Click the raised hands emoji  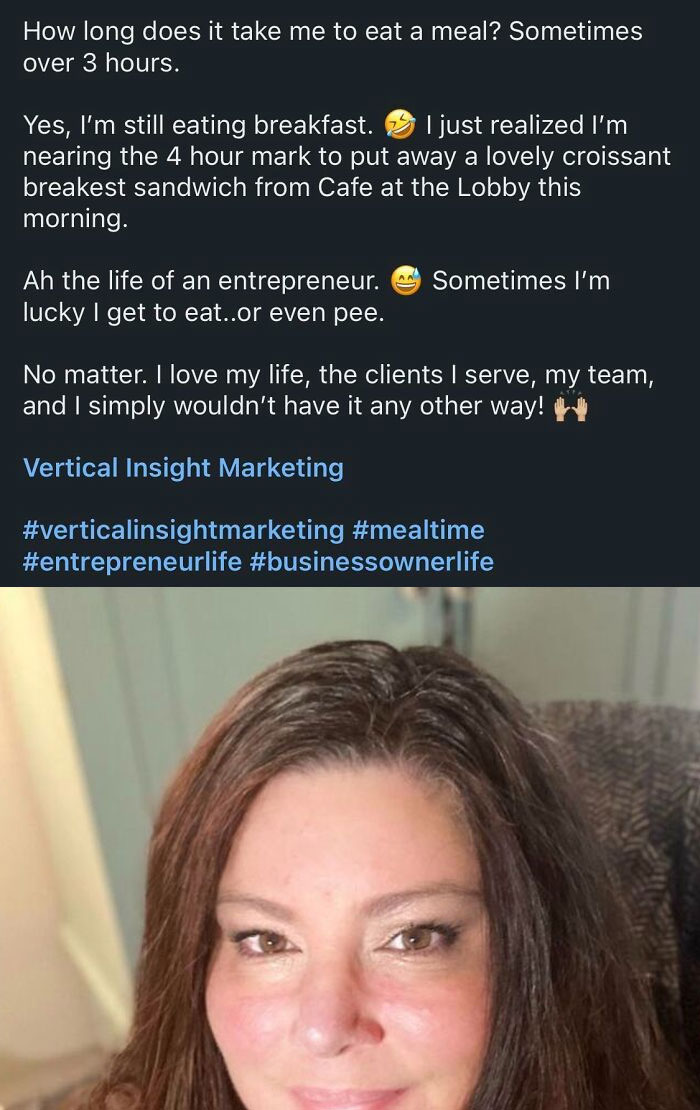click(x=569, y=408)
